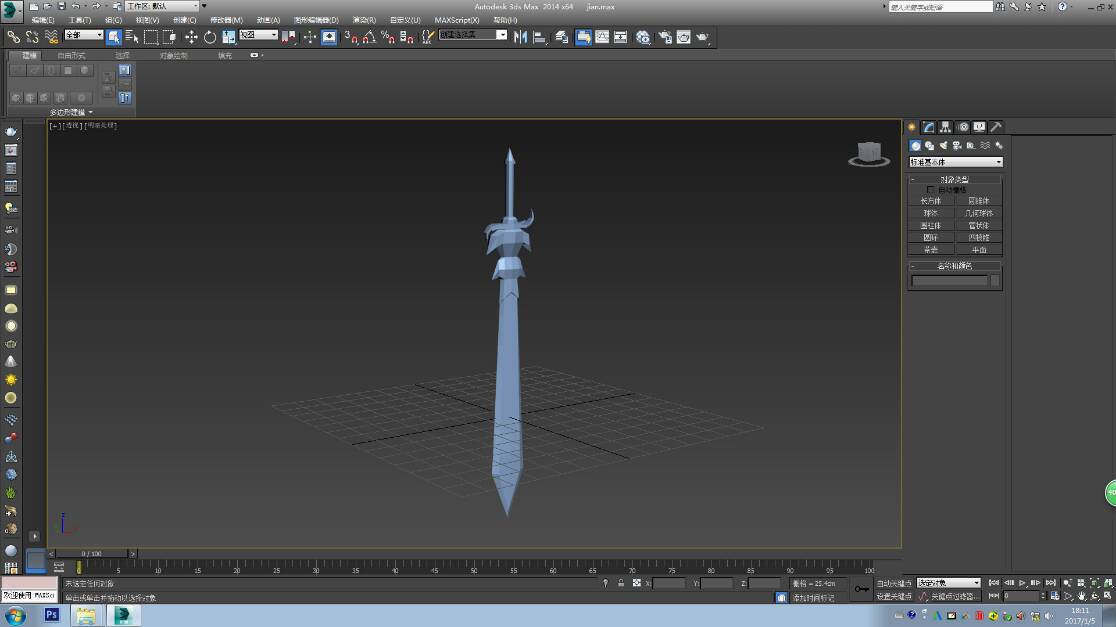Viewport: 1116px width, 627px height.
Task: Click the Mirror tool in main toolbar
Action: (x=522, y=37)
